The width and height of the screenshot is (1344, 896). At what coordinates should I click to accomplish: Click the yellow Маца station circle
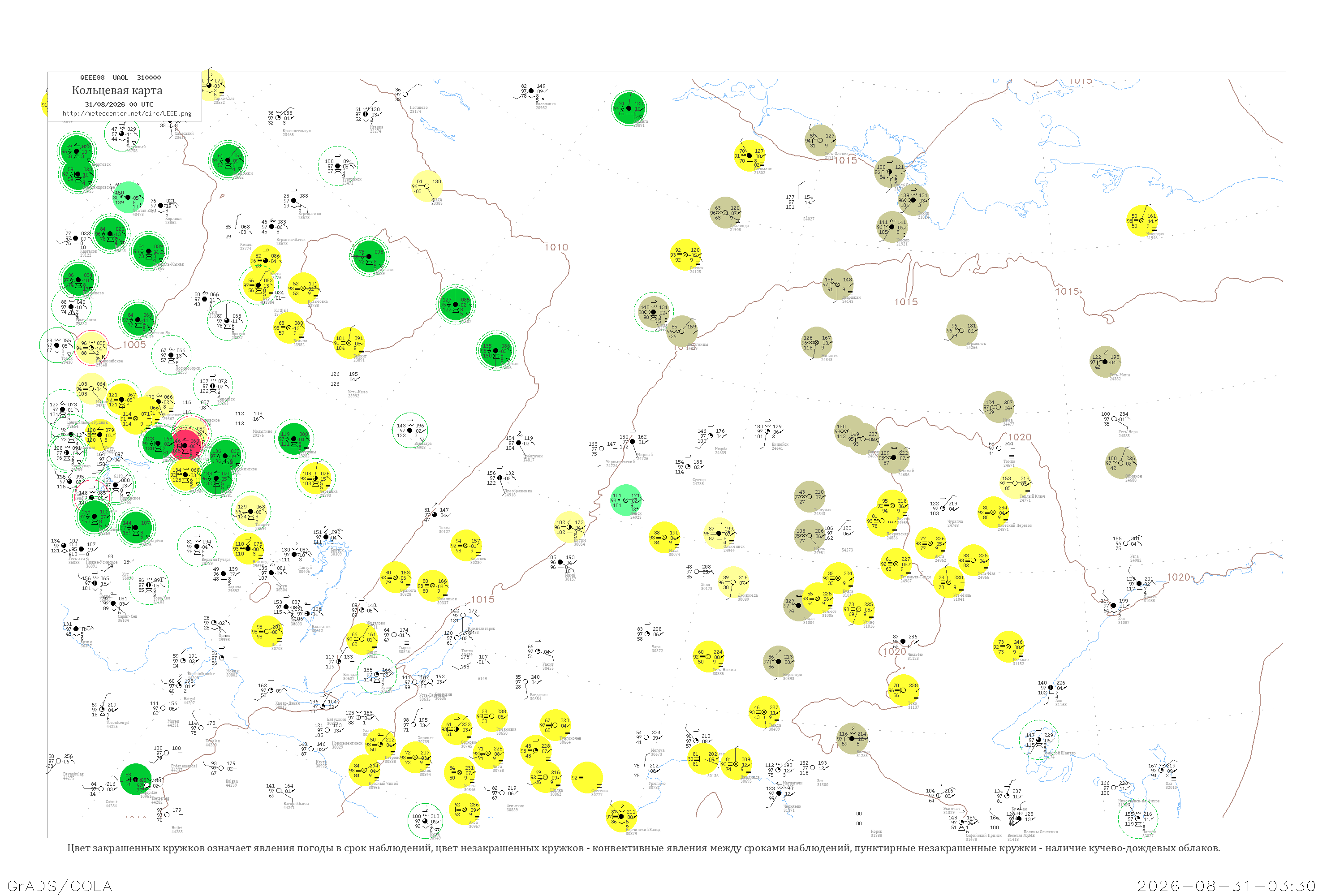(x=664, y=538)
